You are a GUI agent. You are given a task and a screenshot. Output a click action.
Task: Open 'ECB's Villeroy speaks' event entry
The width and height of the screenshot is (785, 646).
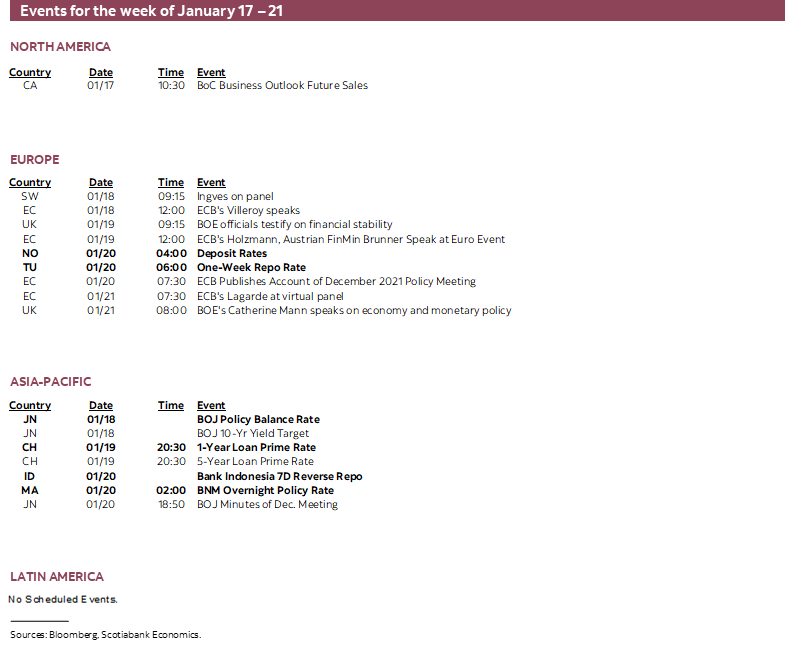tap(248, 211)
